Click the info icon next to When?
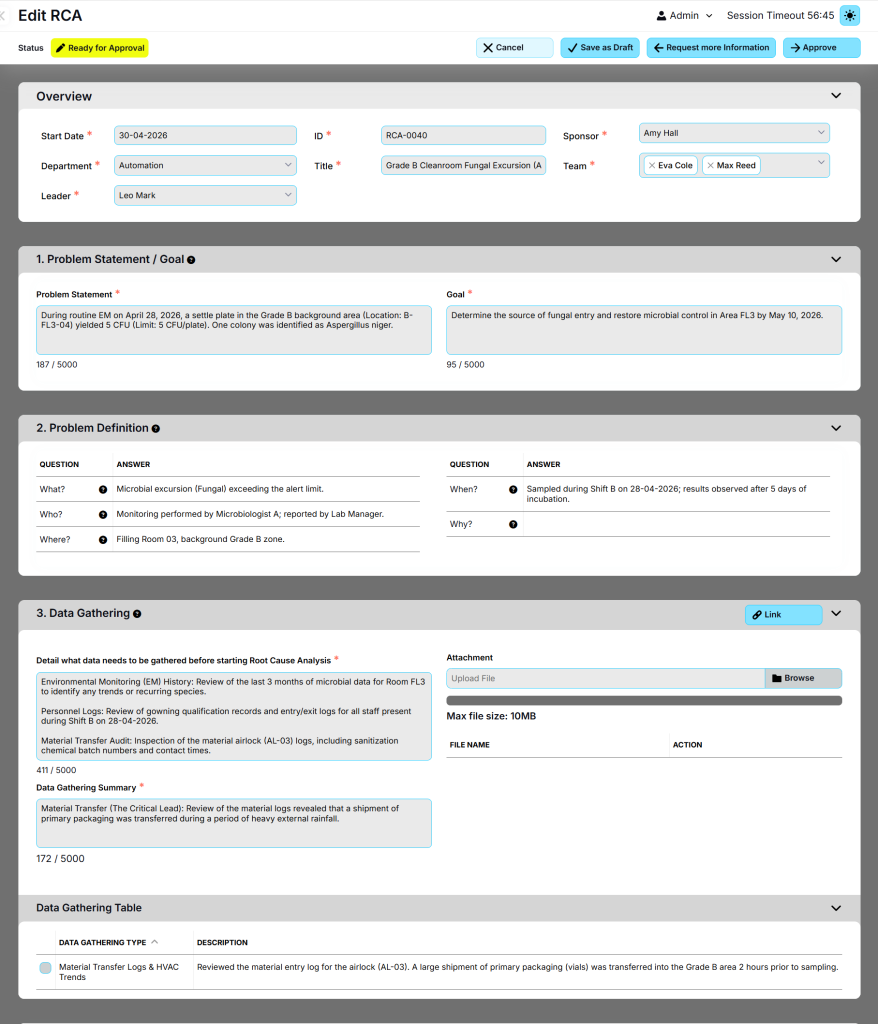878x1024 pixels. (513, 489)
